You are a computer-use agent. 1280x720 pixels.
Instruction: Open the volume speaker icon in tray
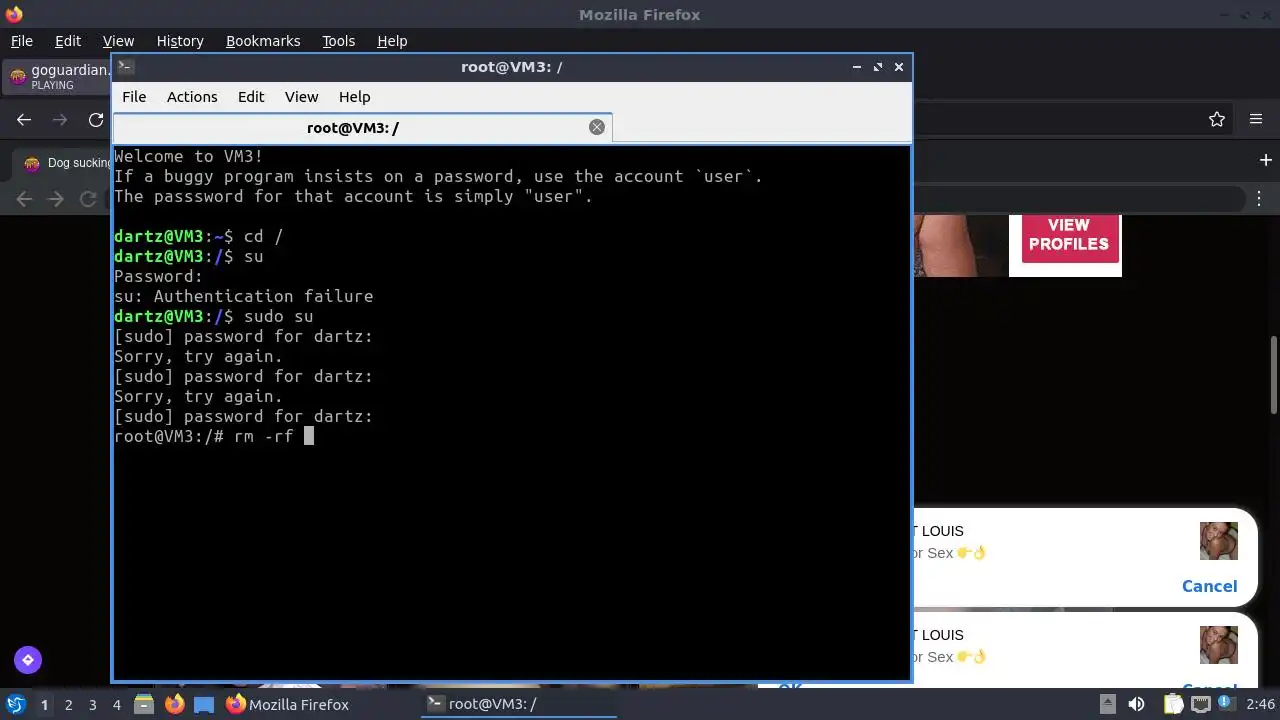point(1136,704)
